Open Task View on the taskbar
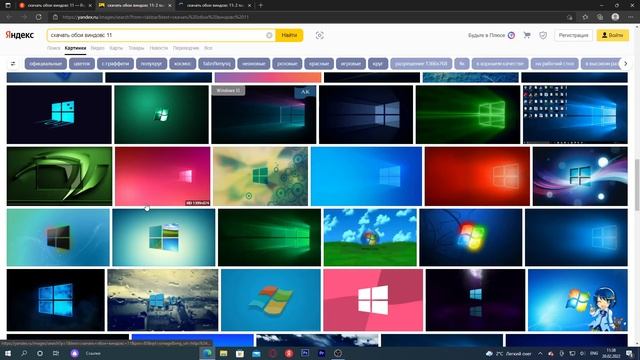 [x=56, y=353]
